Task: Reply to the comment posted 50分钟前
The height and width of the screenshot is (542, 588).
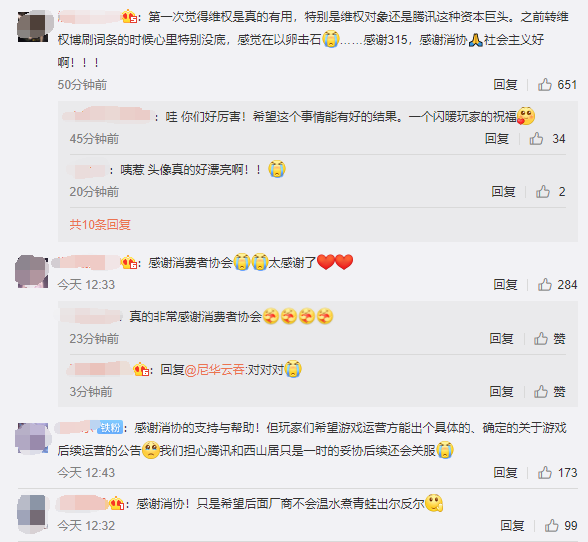Action: tap(505, 85)
